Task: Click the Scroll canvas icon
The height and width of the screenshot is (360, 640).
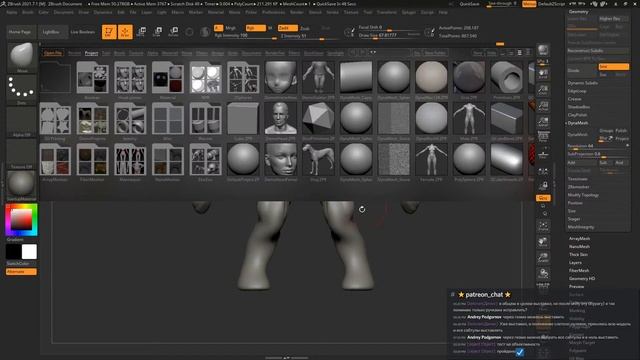Action: coord(543,73)
